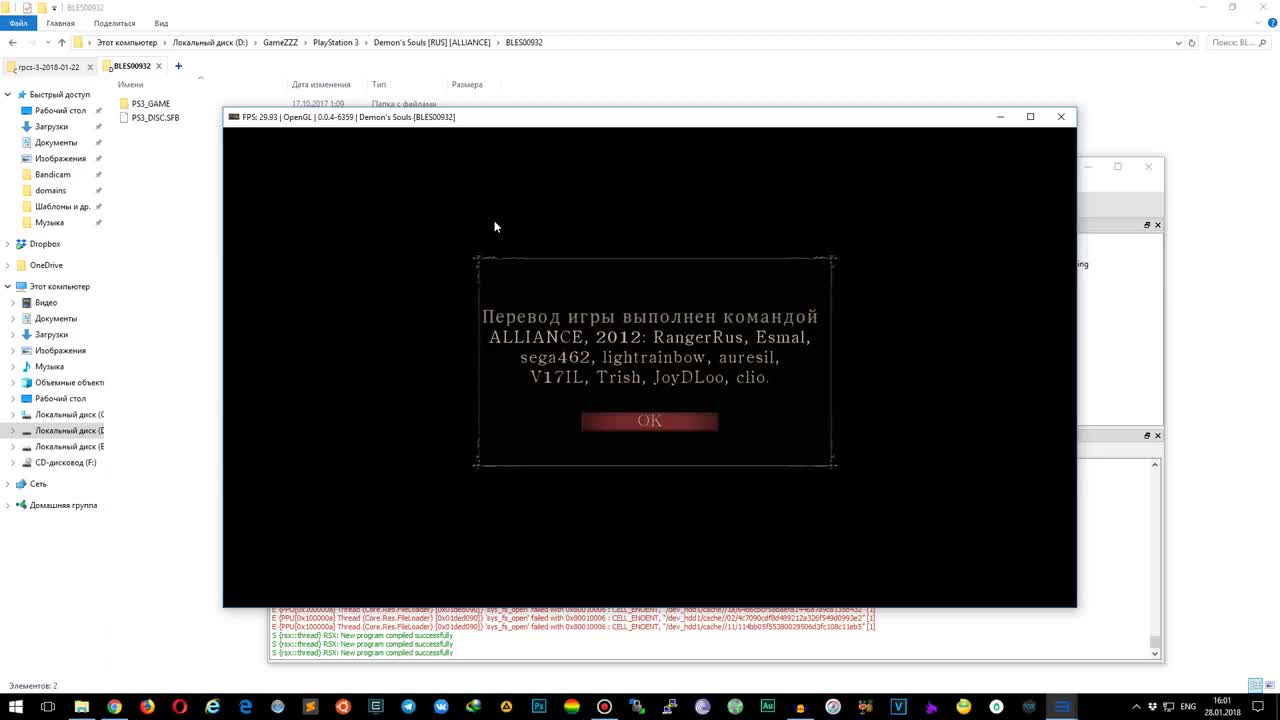The image size is (1280, 720).
Task: Close the rpcs-3-2018-01-22 tab
Action: click(90, 67)
